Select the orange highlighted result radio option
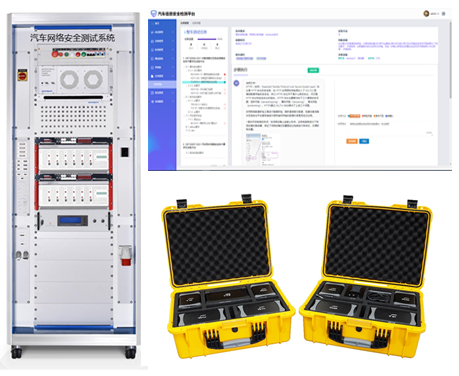The image size is (459, 376). [x=354, y=116]
